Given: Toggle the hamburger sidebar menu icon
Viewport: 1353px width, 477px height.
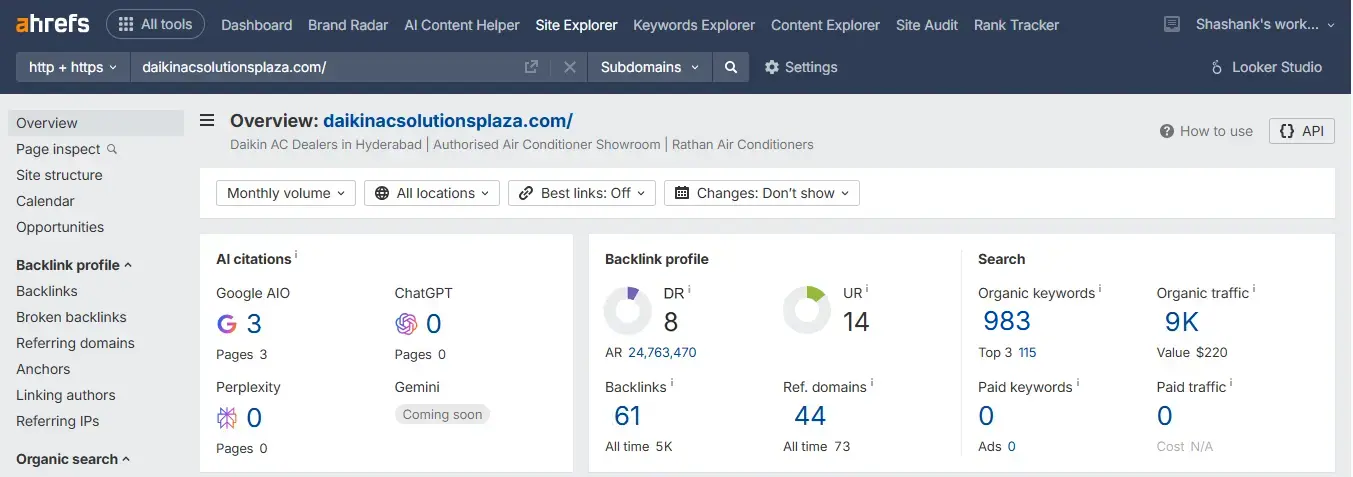Looking at the screenshot, I should coord(207,121).
